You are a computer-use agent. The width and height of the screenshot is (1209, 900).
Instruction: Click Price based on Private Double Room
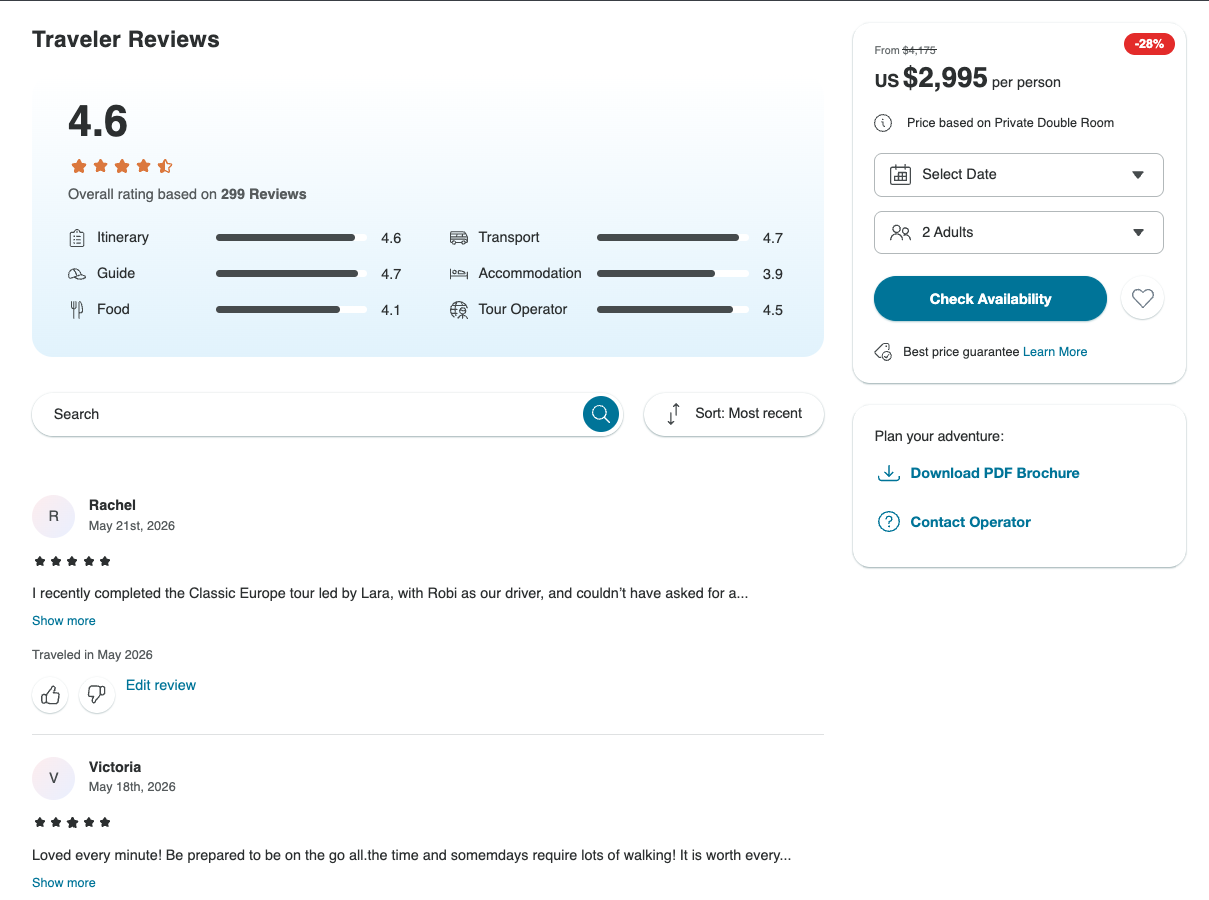[1010, 123]
